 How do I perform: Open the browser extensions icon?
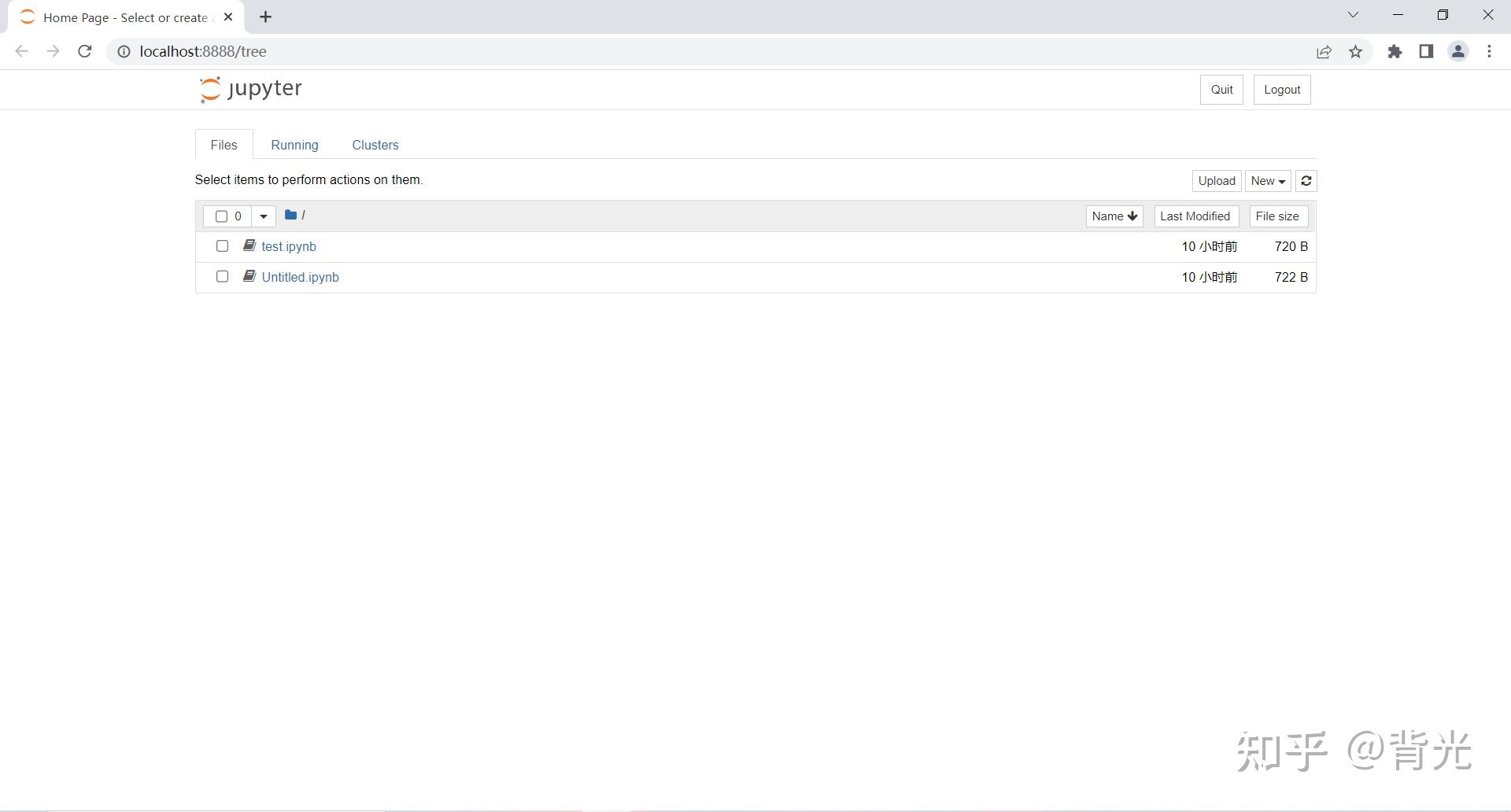coord(1395,51)
